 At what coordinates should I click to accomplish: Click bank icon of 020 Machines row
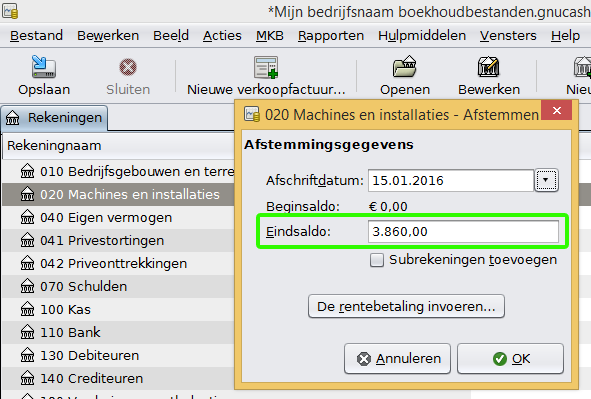click(x=27, y=194)
